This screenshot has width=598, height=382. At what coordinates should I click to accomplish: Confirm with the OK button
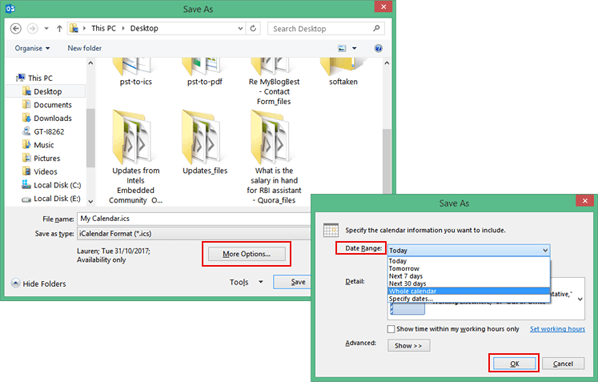coord(514,364)
